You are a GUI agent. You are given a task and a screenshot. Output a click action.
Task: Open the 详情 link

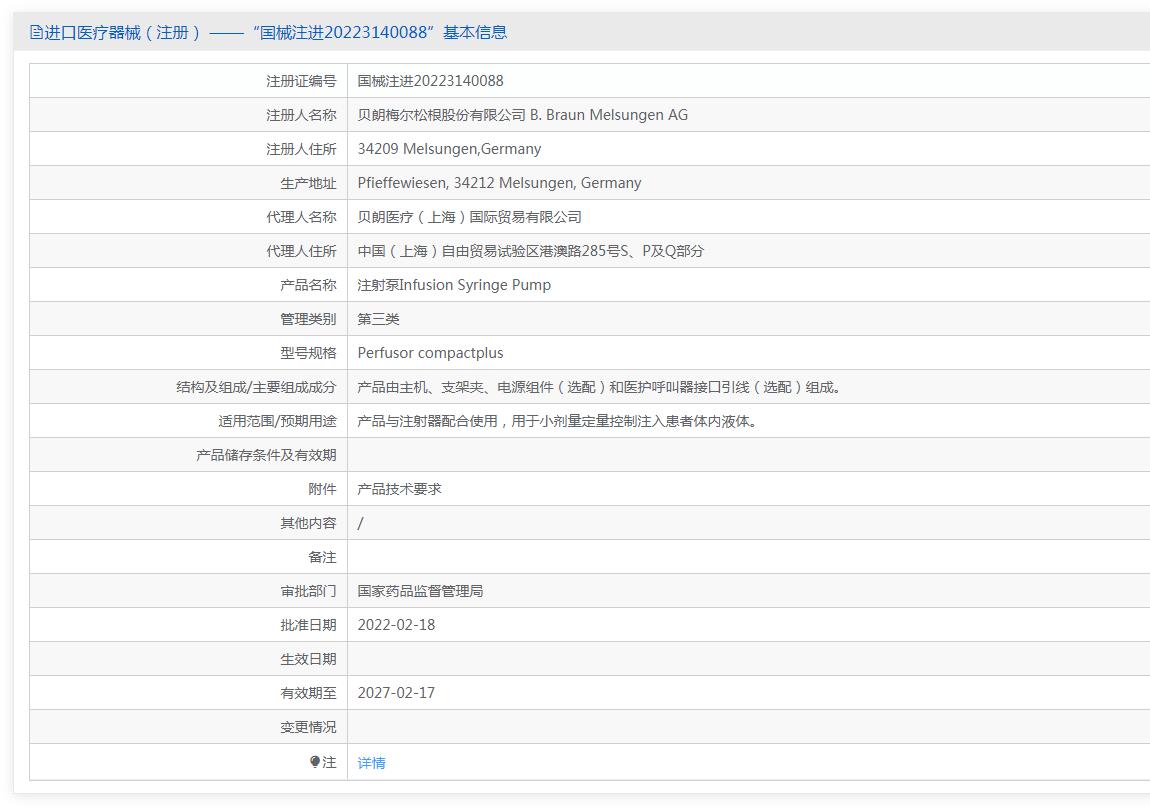(x=371, y=763)
